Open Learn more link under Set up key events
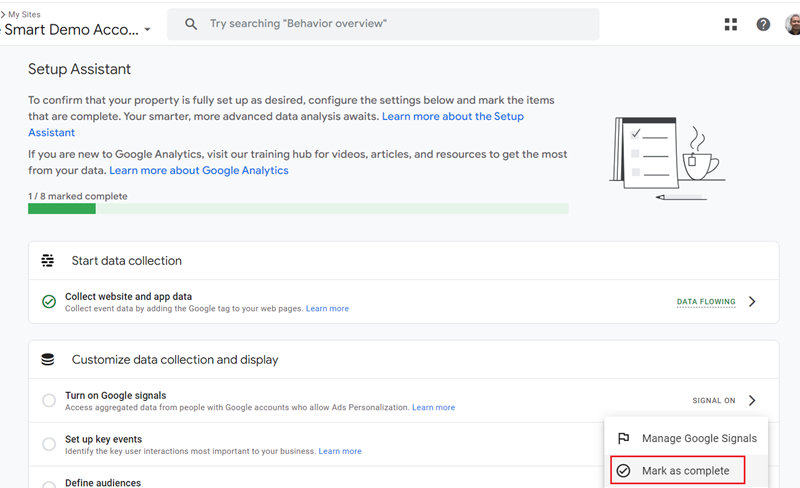The image size is (800, 488). 340,451
